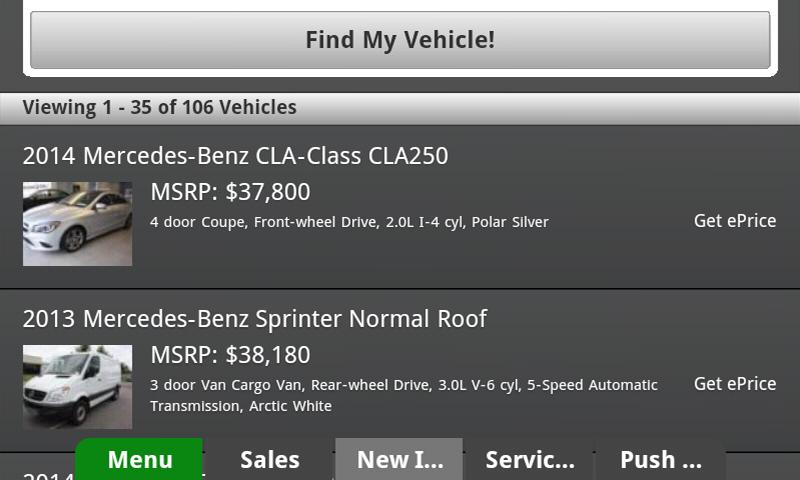Screen dimensions: 800x480
Task: Open the Push ... tab
Action: (660, 459)
